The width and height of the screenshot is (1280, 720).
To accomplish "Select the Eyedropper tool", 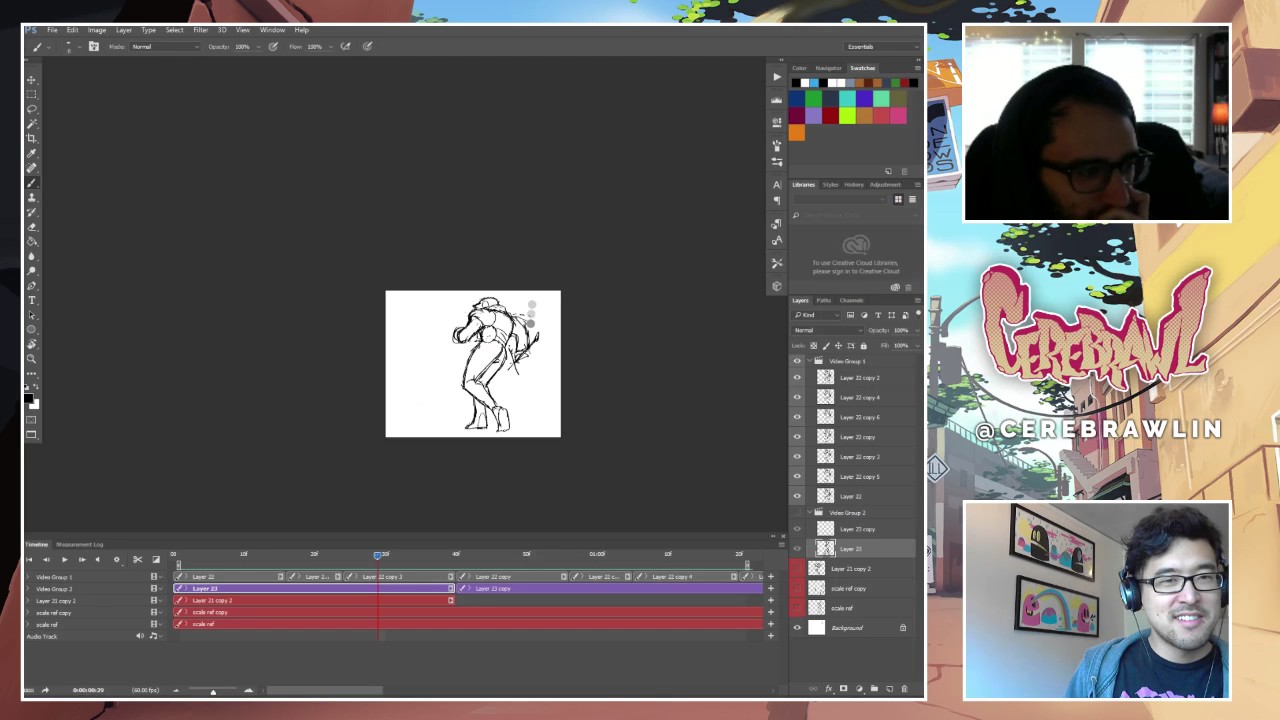I will (32, 153).
